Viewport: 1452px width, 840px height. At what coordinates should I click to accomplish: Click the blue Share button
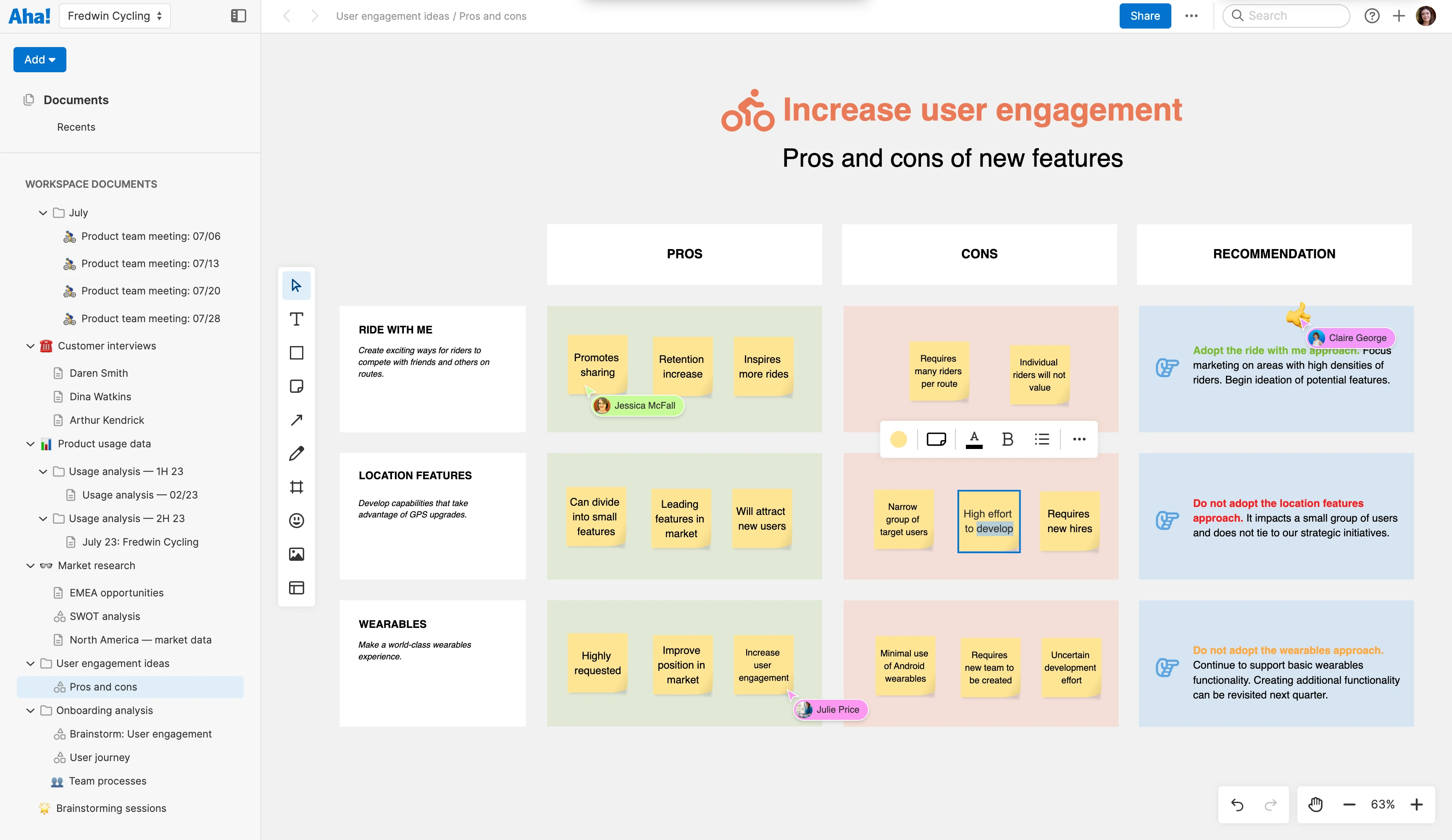[x=1144, y=16]
